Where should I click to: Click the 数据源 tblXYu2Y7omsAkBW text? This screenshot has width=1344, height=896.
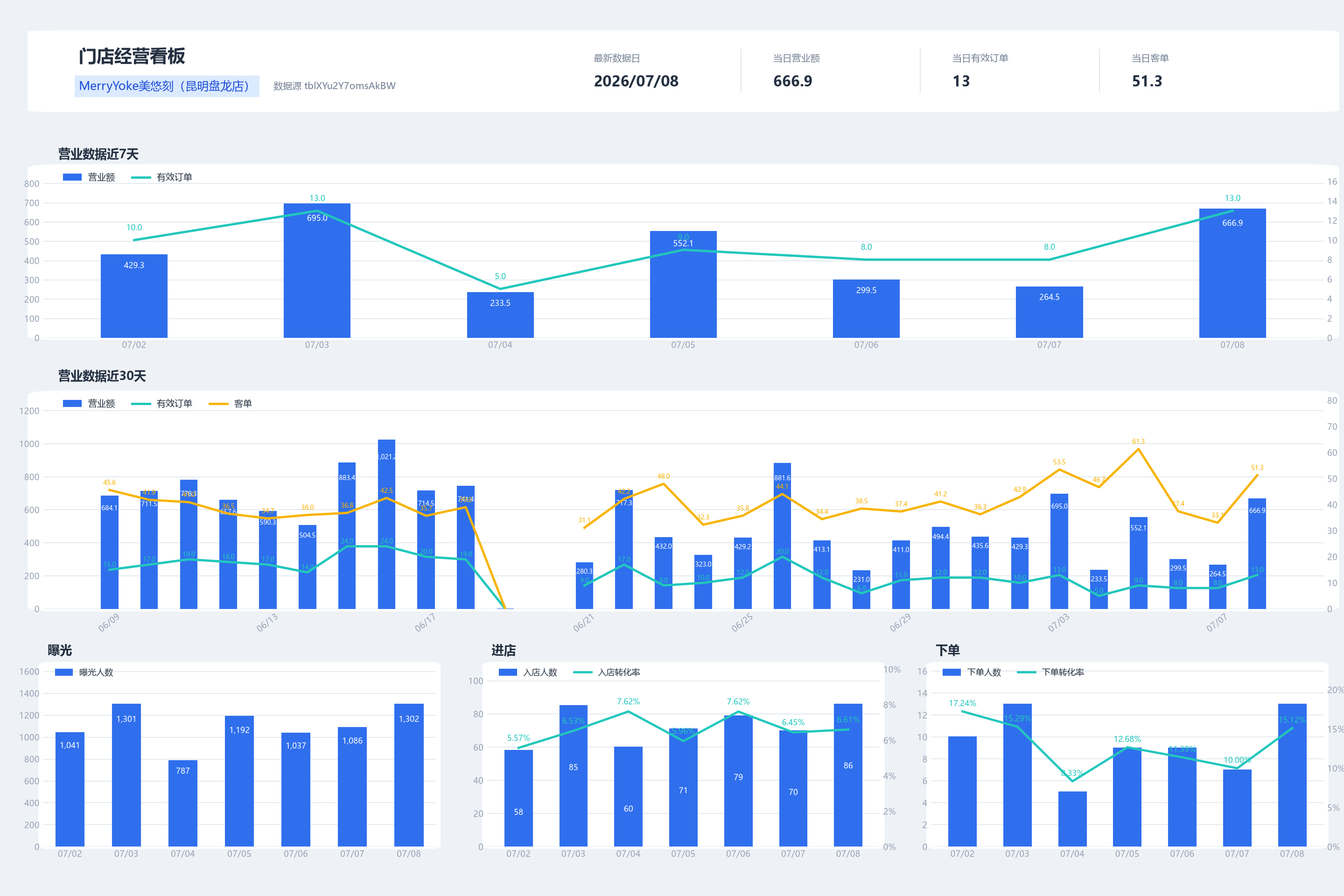tap(334, 86)
